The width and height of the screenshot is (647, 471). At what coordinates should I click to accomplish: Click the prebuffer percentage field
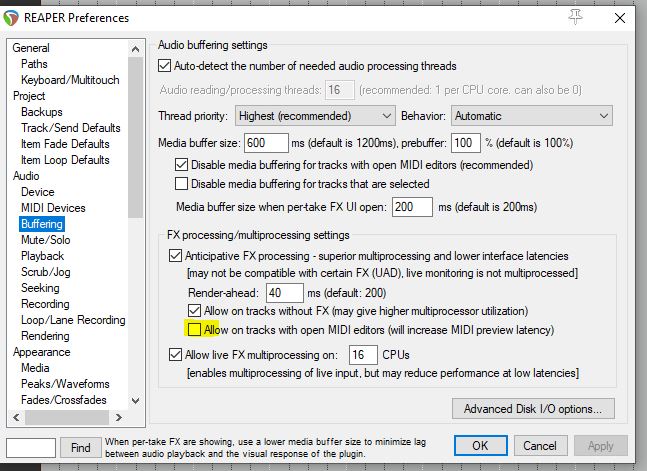click(x=465, y=143)
